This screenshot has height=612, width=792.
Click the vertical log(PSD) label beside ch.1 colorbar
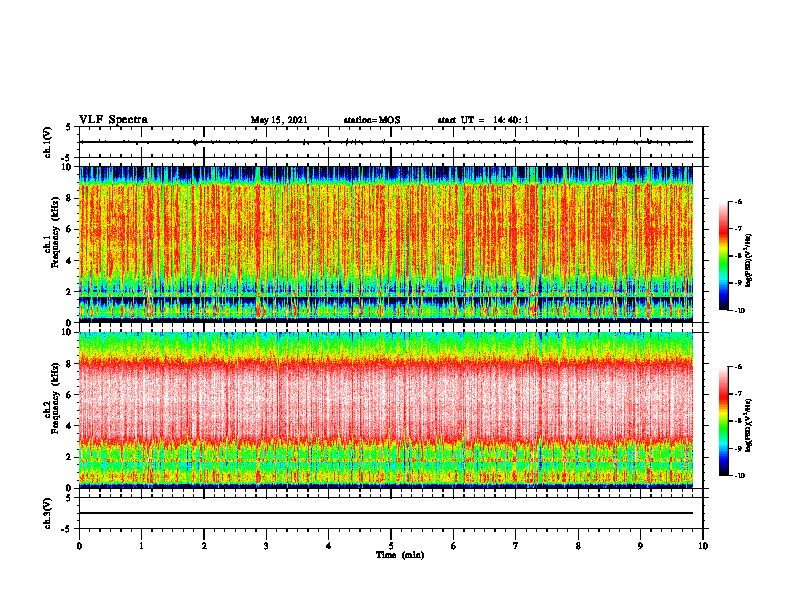(x=749, y=261)
